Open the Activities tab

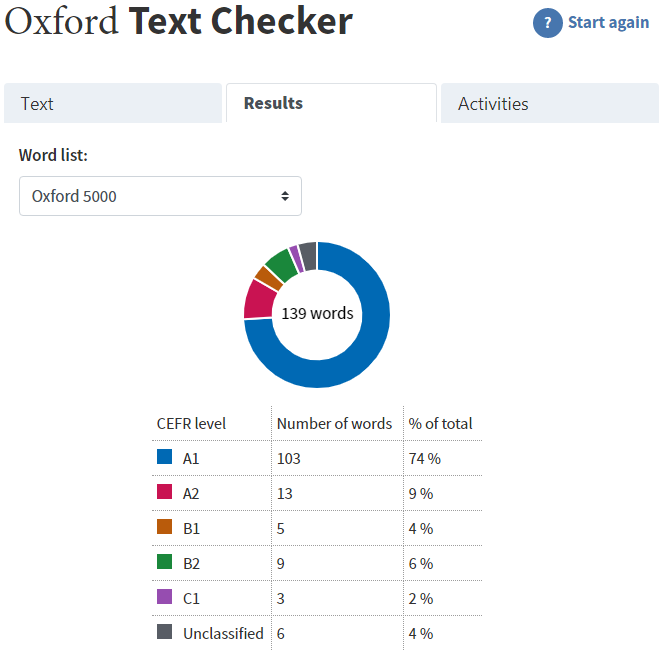[549, 104]
